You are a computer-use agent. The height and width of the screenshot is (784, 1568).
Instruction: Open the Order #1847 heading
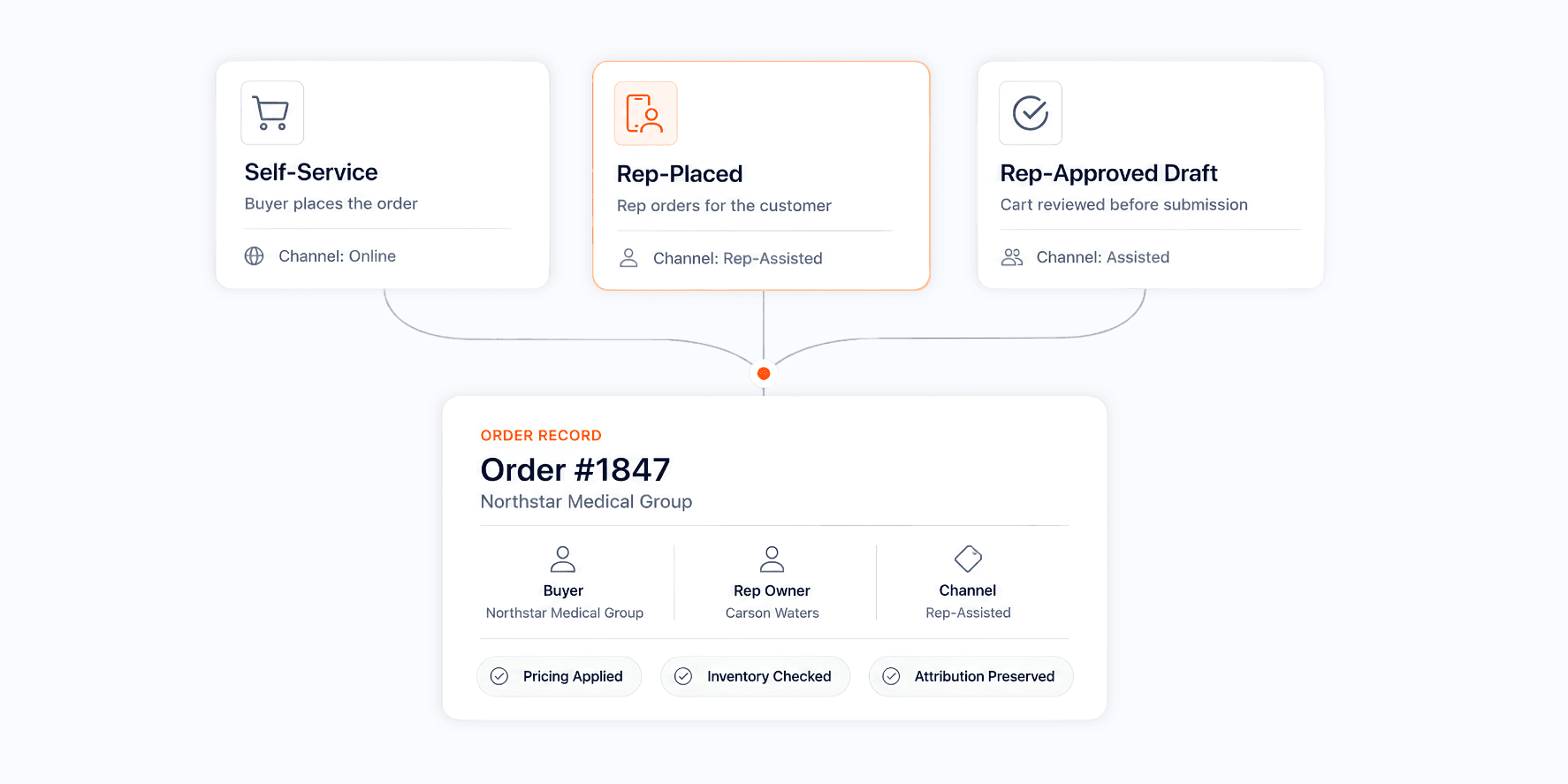click(575, 470)
